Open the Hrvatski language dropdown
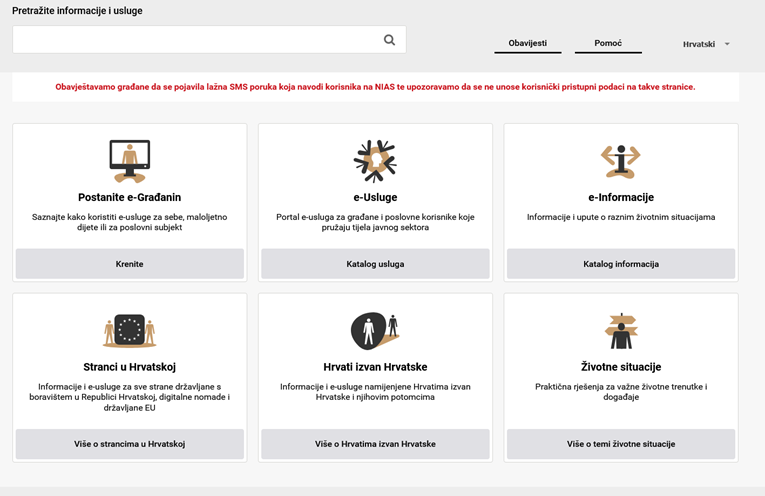 (x=699, y=44)
